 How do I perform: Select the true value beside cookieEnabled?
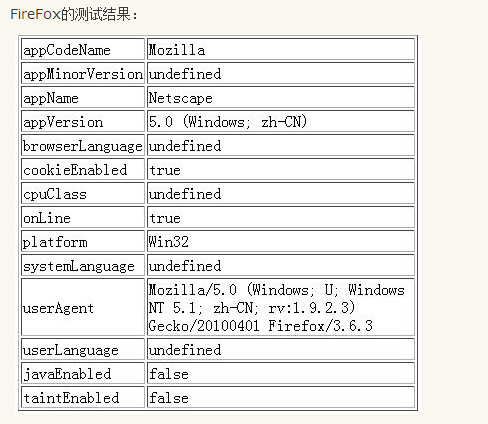[x=281, y=170]
